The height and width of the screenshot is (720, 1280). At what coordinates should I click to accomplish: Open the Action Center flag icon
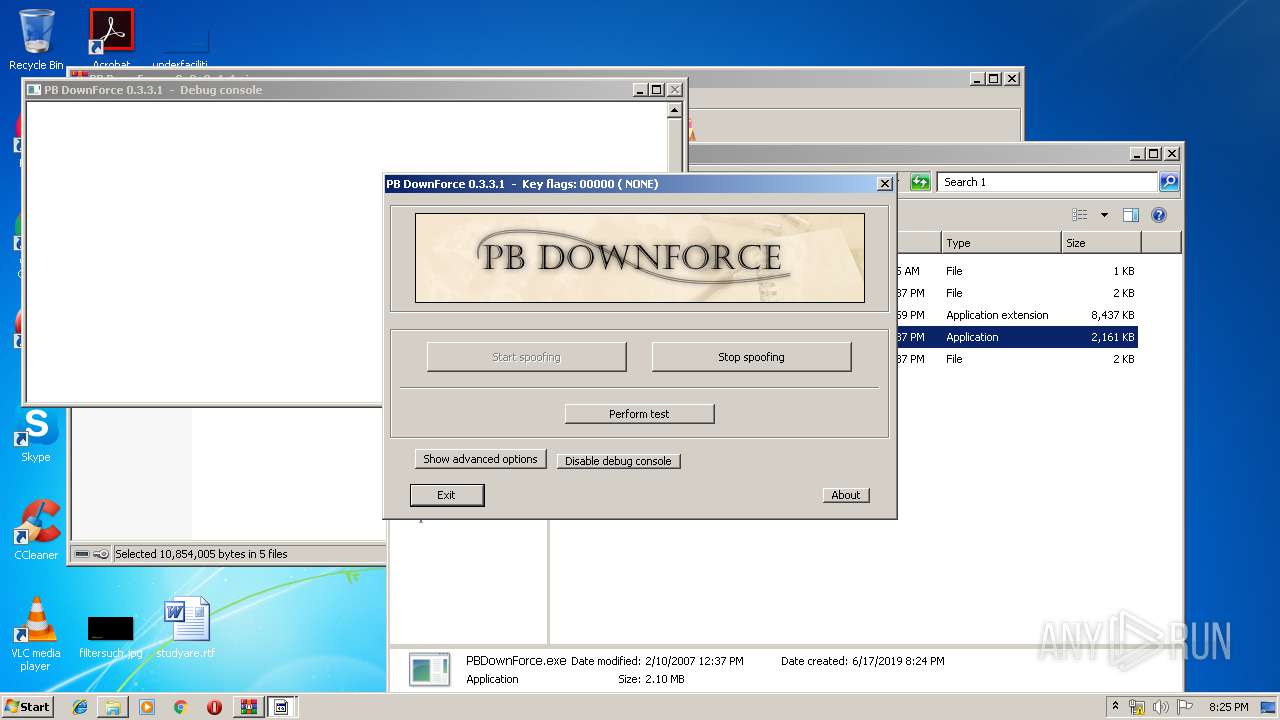1183,707
